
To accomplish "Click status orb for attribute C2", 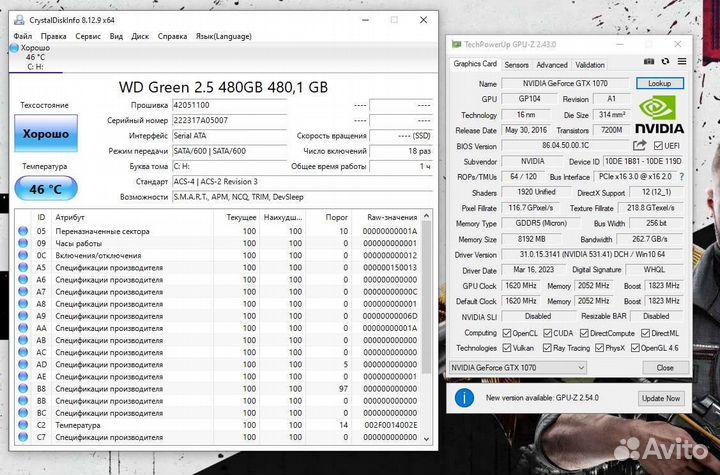I will tap(23, 425).
